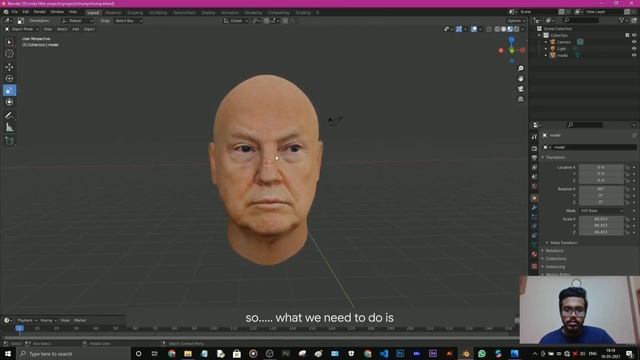Toggle visibility eye for Light

(x=634, y=49)
